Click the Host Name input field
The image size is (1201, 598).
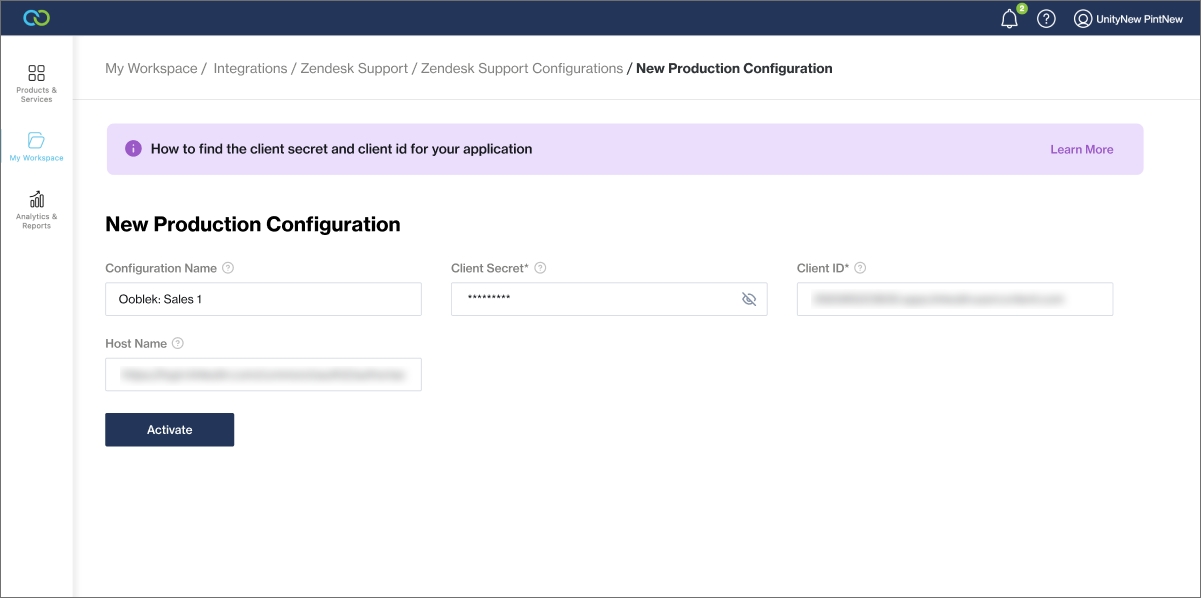[x=263, y=374]
